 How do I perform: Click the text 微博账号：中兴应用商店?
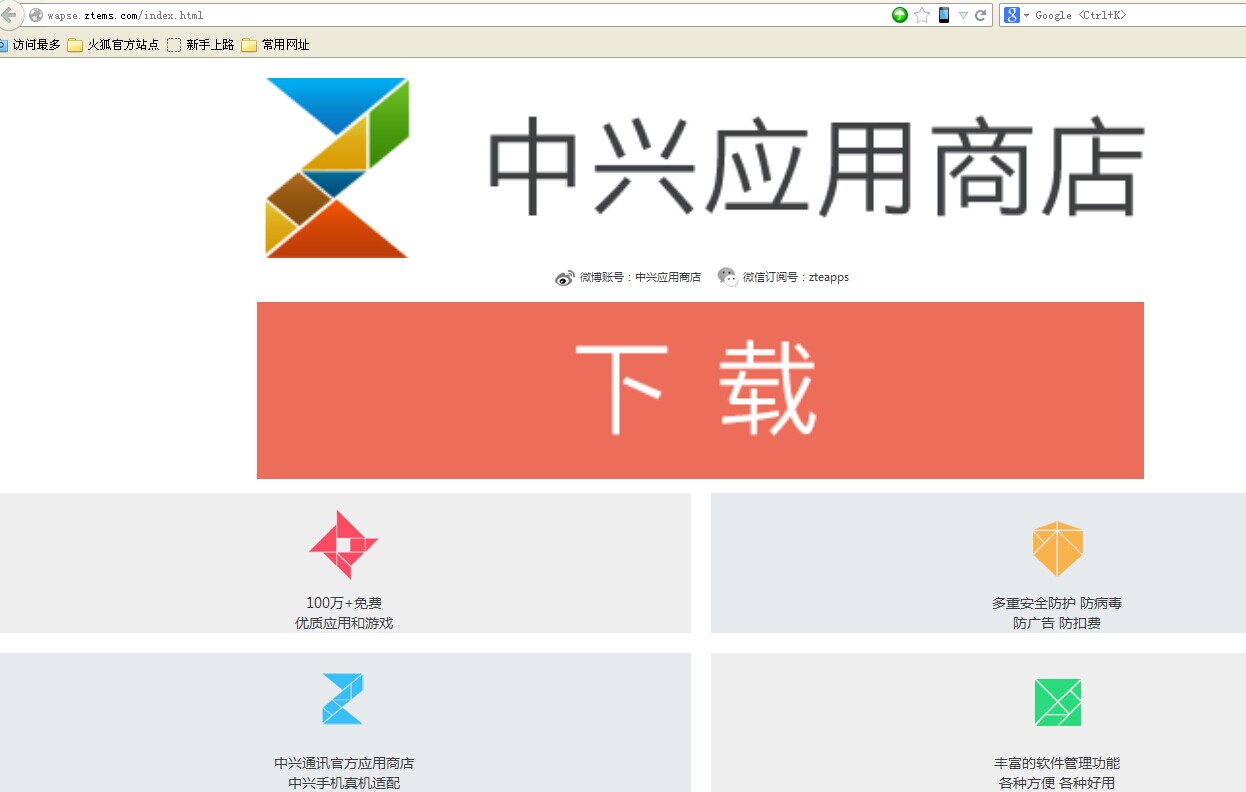(640, 277)
